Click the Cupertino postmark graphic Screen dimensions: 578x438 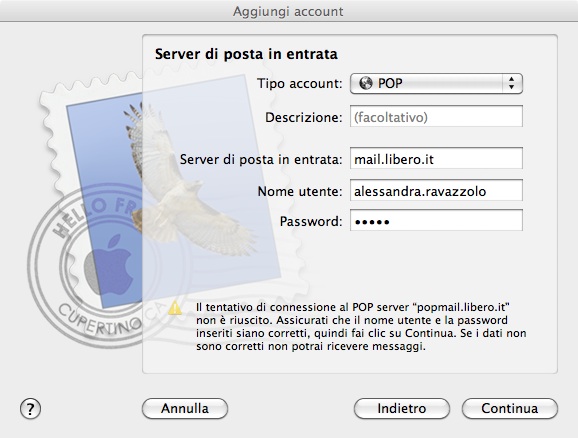pyautogui.click(x=92, y=273)
